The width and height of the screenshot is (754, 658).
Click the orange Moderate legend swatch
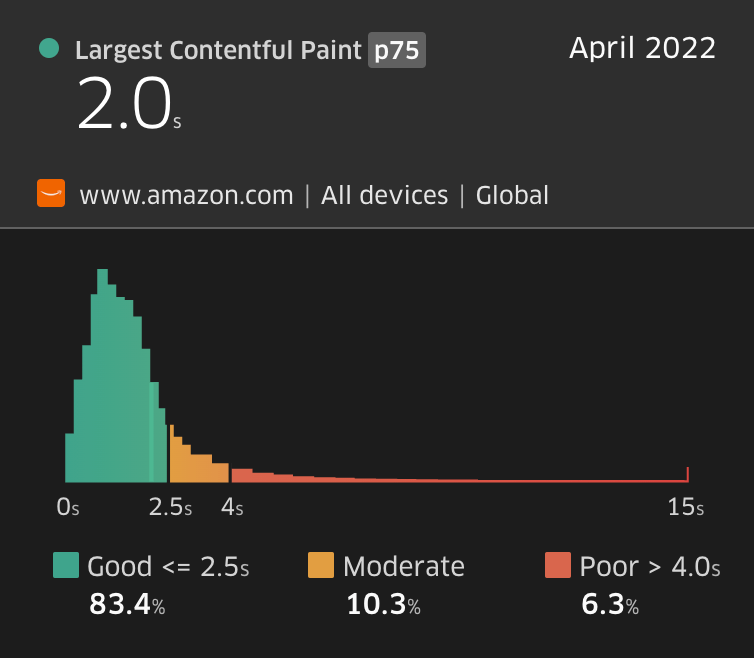coord(321,566)
